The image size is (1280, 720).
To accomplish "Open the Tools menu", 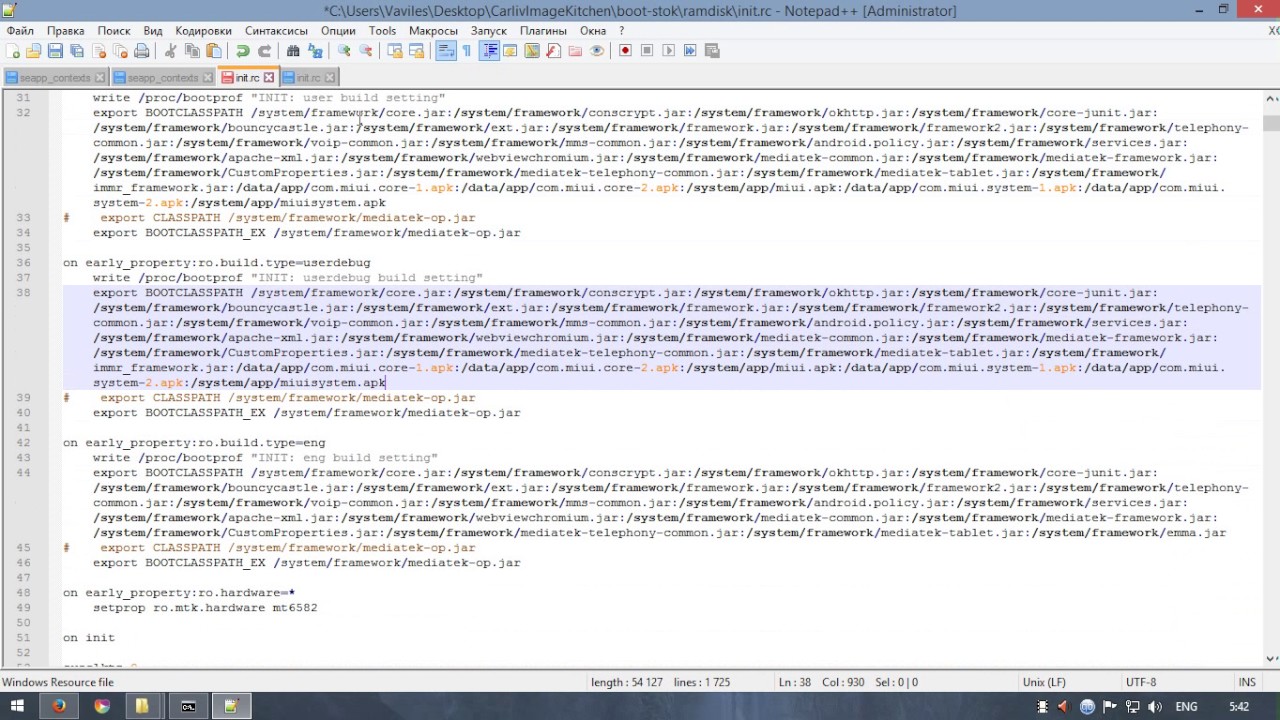I will point(382,31).
